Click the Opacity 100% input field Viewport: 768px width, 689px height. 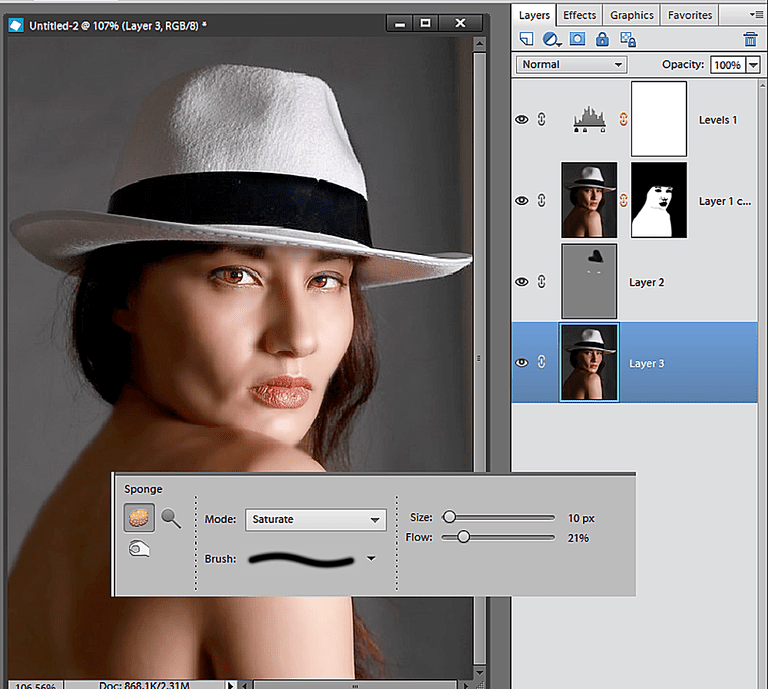pyautogui.click(x=728, y=65)
